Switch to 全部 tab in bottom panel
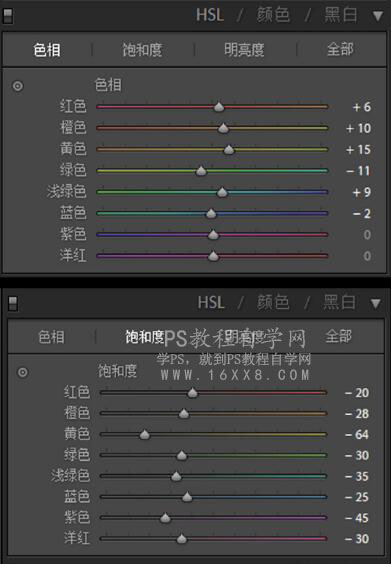The image size is (391, 564). point(338,337)
